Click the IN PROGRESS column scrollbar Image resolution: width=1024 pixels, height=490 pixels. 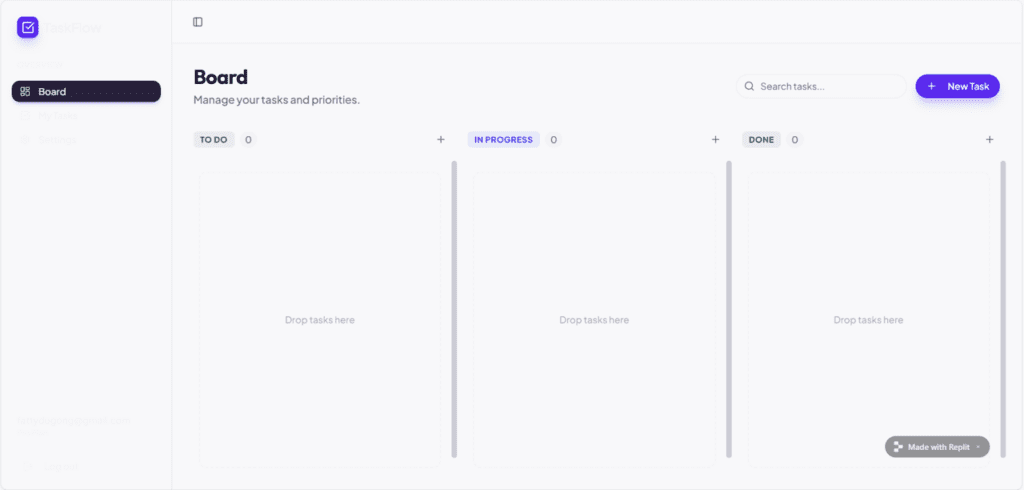(x=729, y=309)
